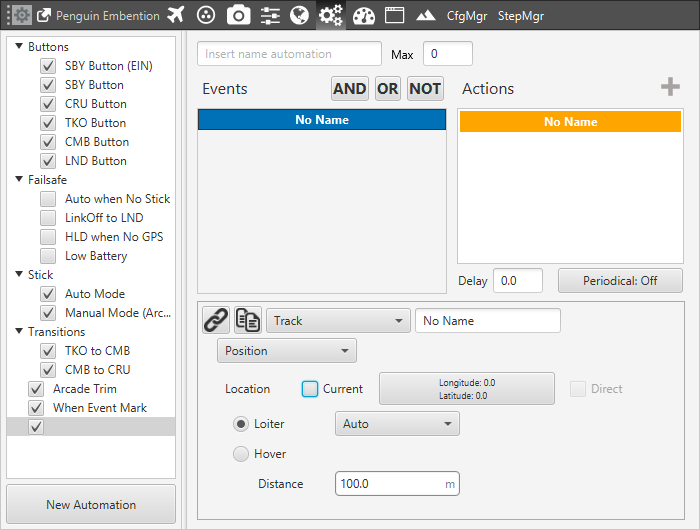
Task: Toggle the TKO to CMB checkbox
Action: coord(48,351)
